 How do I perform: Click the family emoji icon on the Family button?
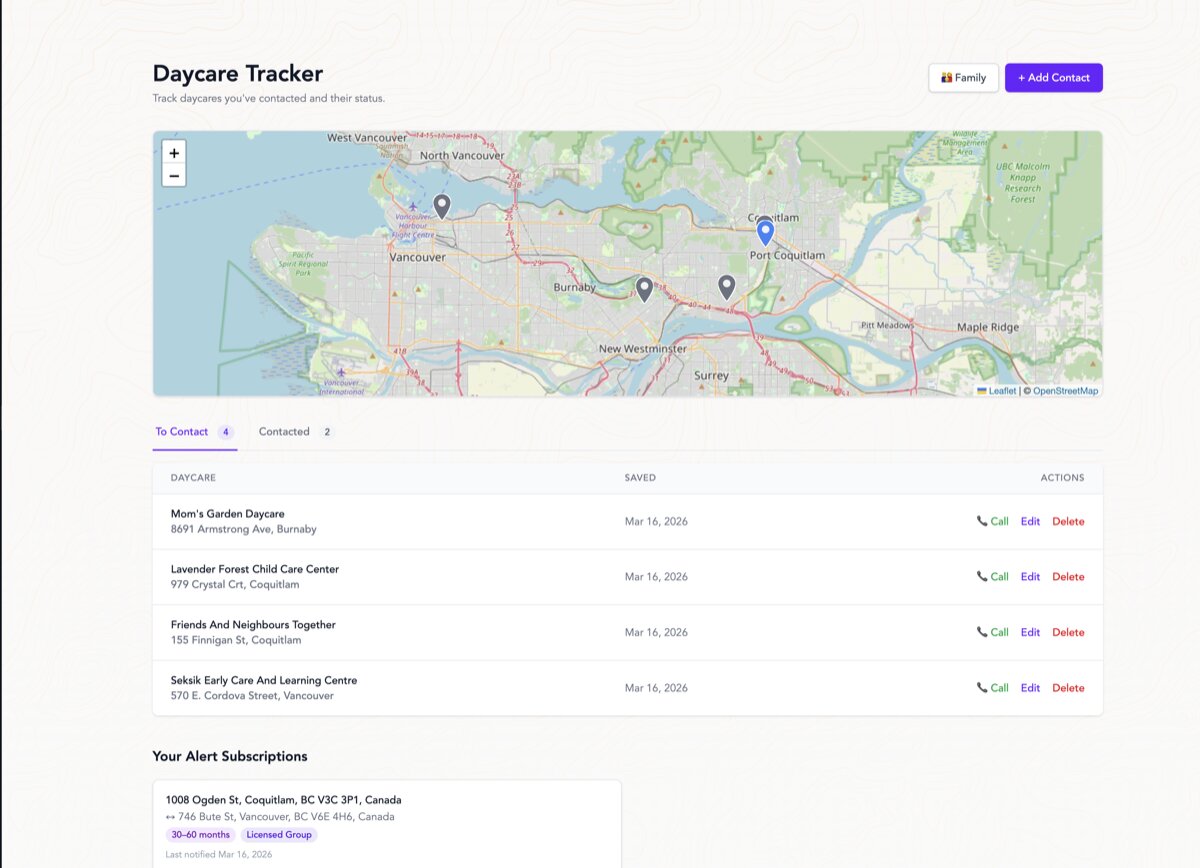tap(946, 77)
